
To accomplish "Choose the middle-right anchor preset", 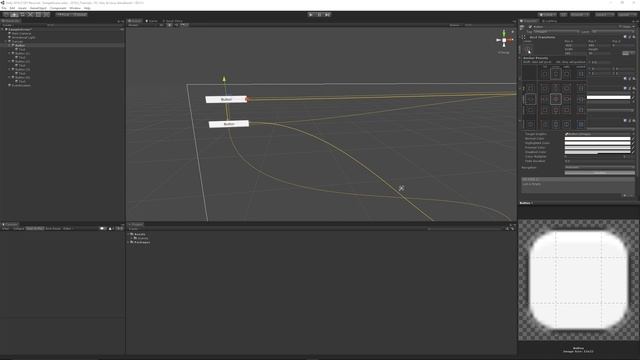I will pos(567,99).
